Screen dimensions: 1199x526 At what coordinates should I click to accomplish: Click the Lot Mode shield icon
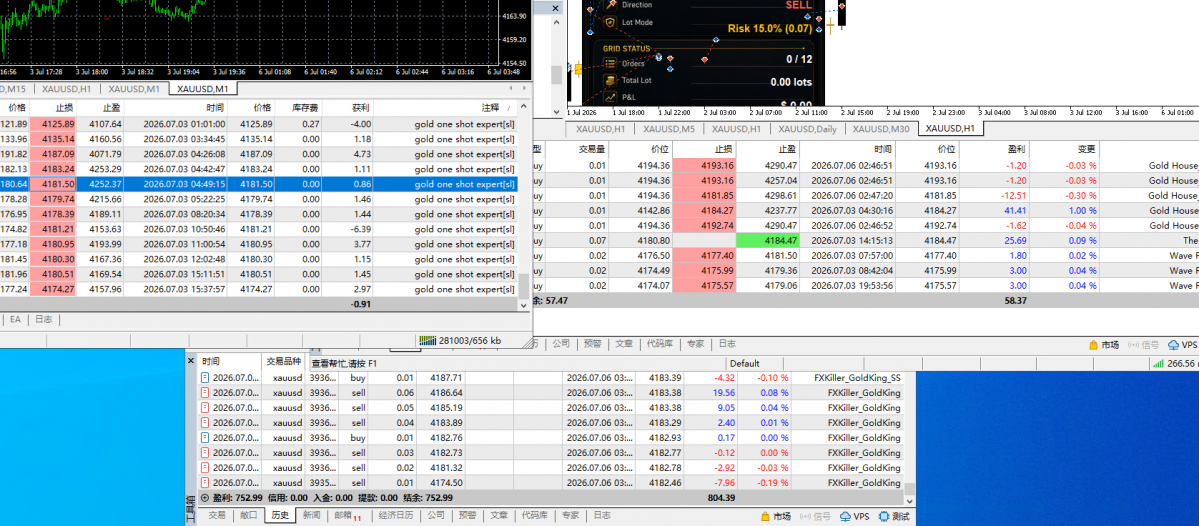coord(610,23)
